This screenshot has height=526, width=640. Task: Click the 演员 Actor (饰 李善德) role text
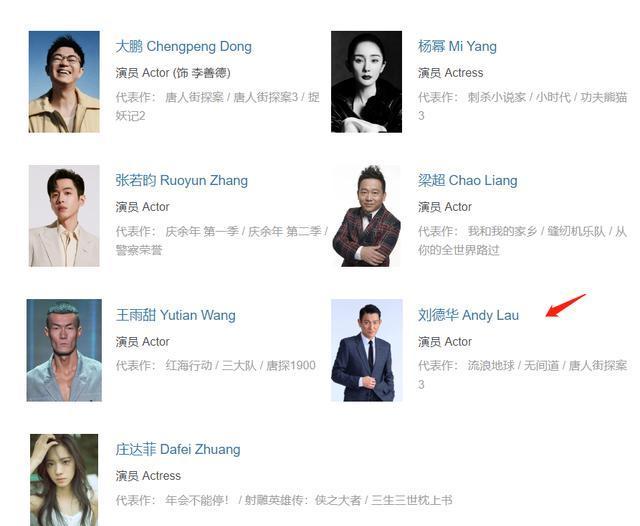click(173, 73)
